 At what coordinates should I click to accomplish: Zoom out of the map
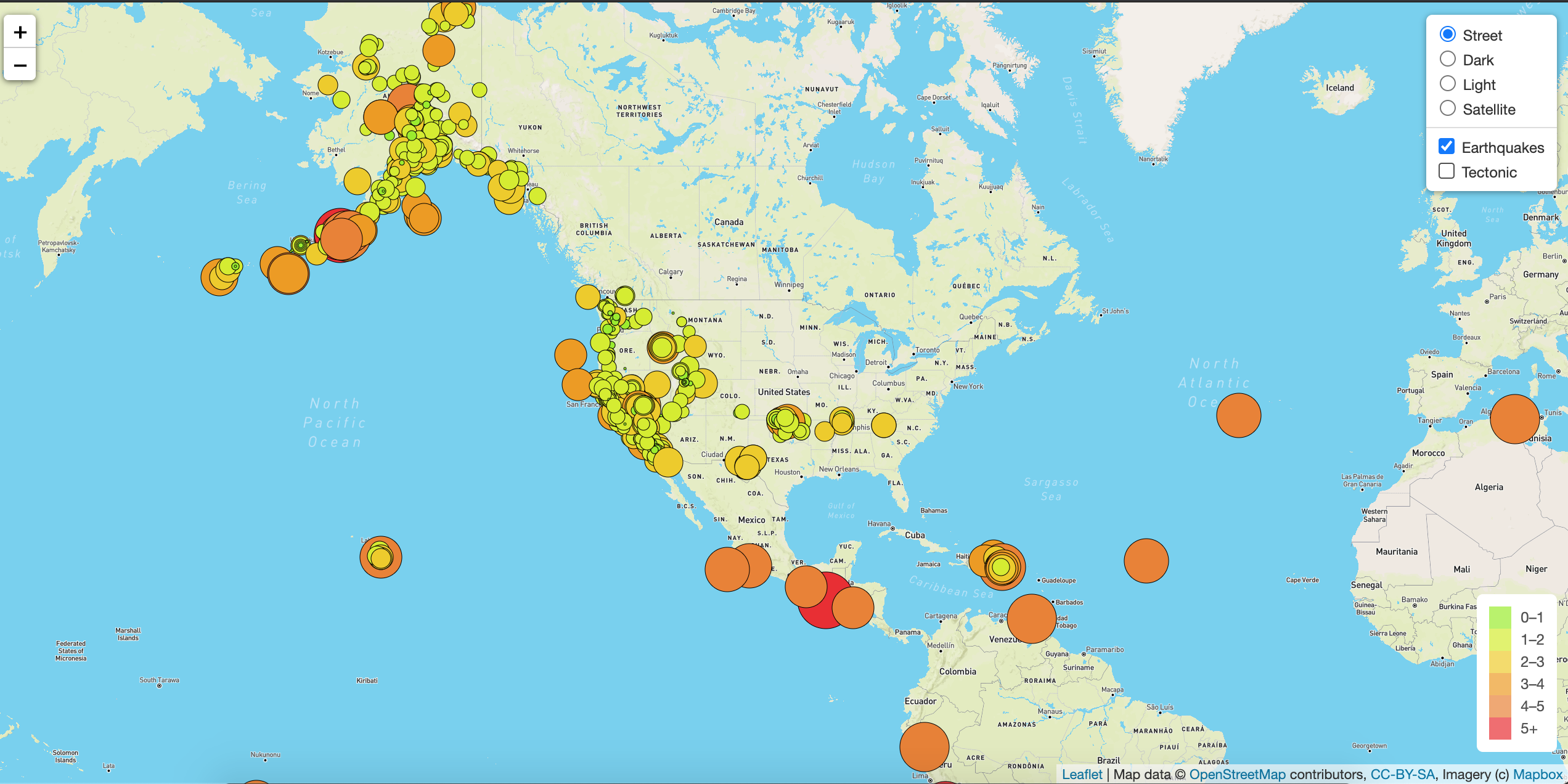pos(20,65)
